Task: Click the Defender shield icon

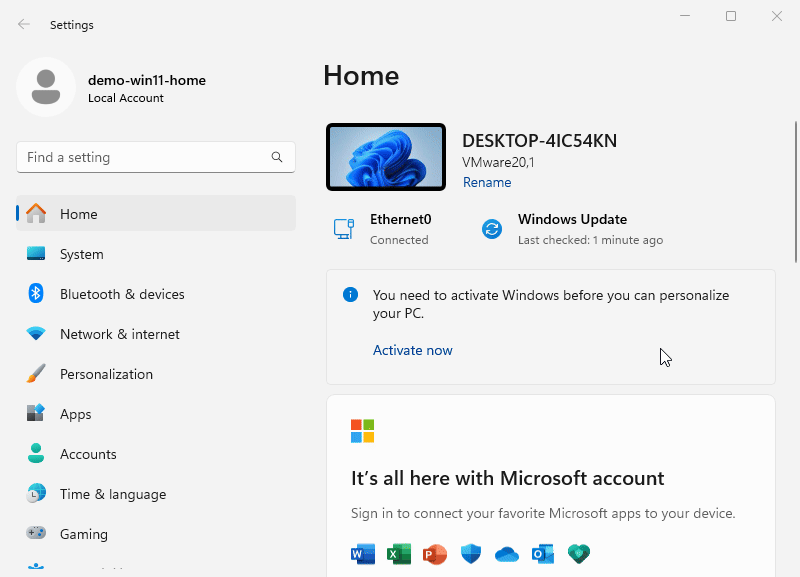Action: pos(471,554)
